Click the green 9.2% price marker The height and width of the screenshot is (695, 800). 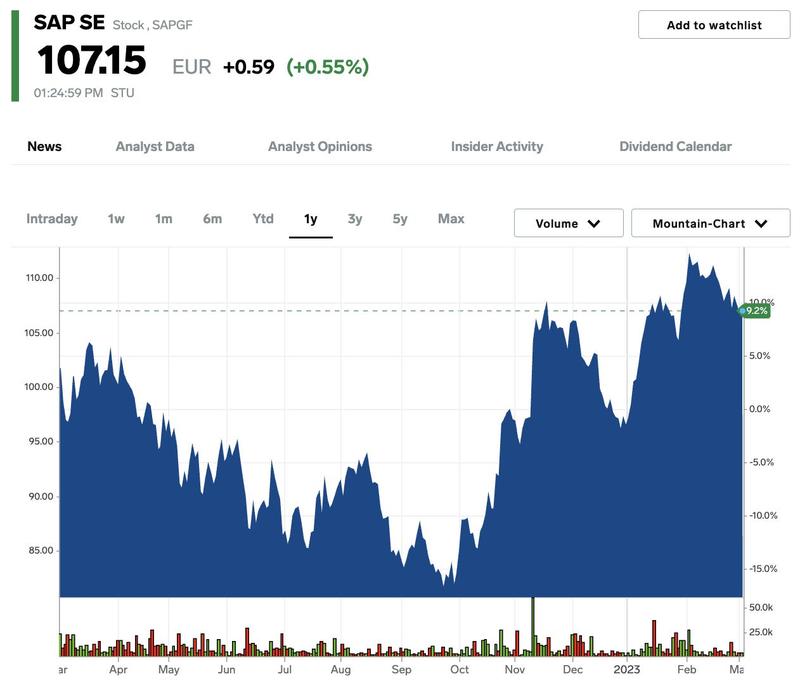(756, 311)
